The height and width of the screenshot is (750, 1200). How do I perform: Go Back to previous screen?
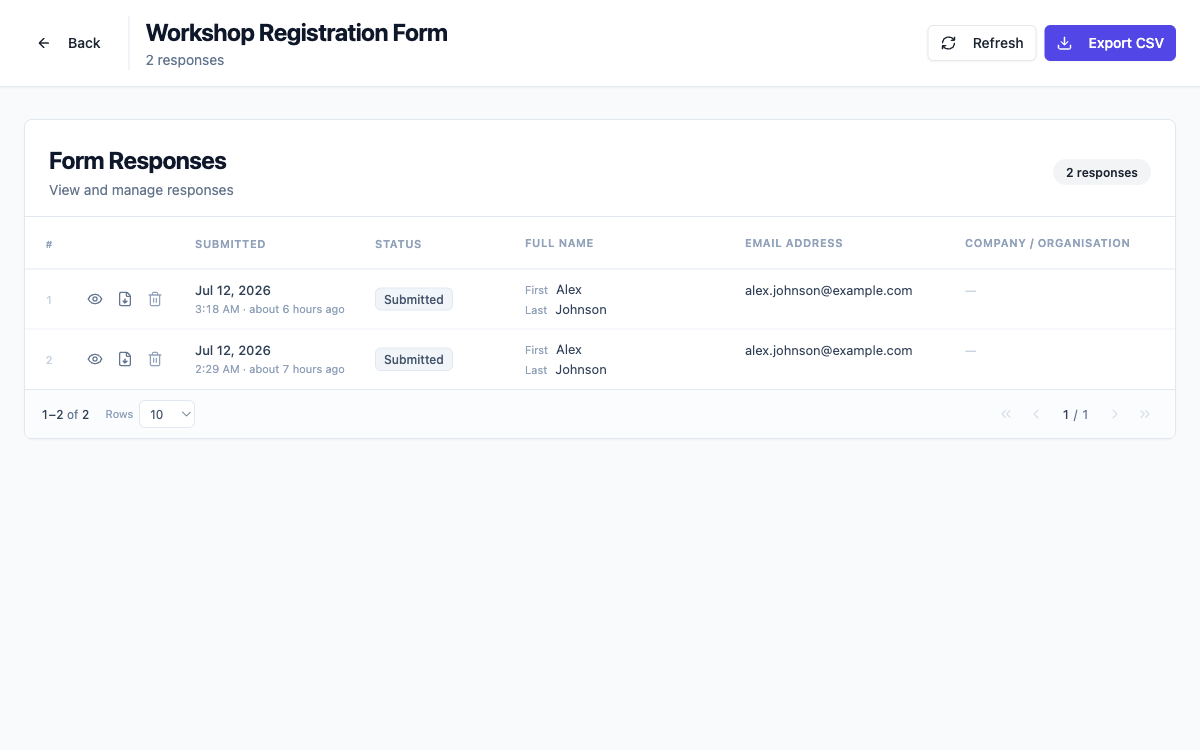69,43
